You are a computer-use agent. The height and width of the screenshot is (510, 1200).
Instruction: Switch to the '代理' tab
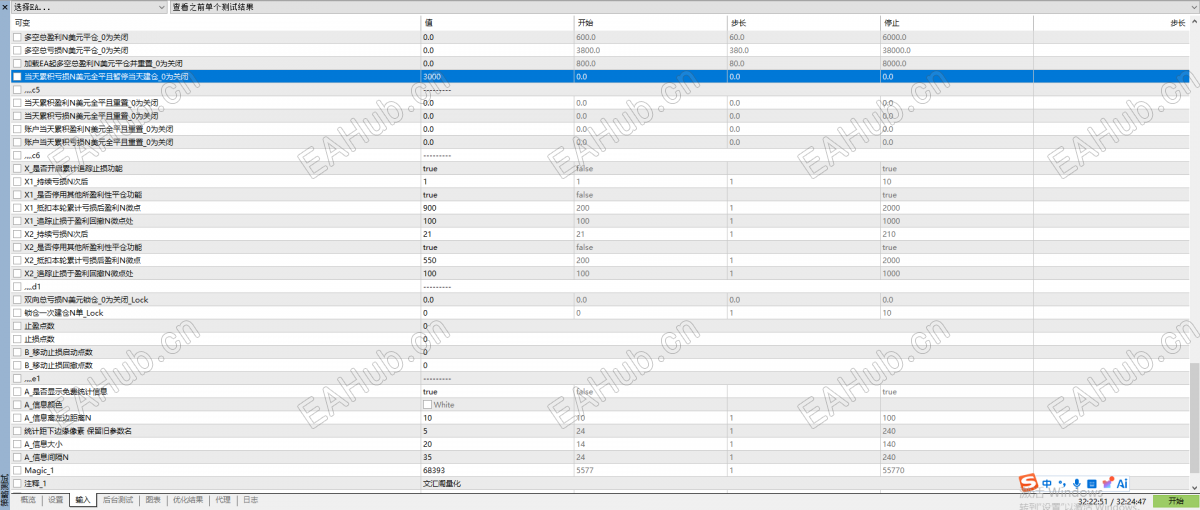coord(223,500)
